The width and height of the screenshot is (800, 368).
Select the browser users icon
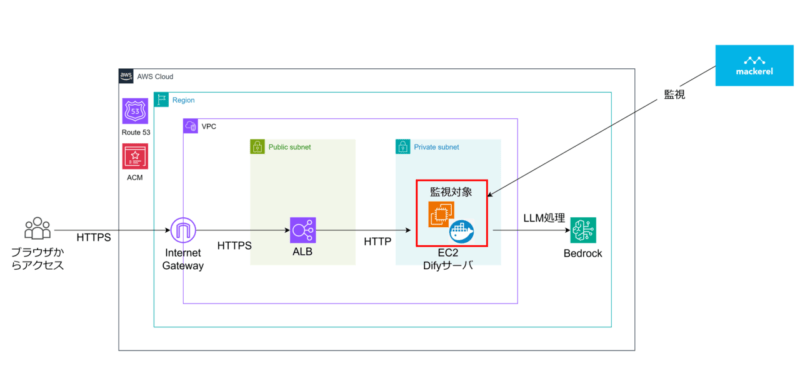click(x=38, y=228)
